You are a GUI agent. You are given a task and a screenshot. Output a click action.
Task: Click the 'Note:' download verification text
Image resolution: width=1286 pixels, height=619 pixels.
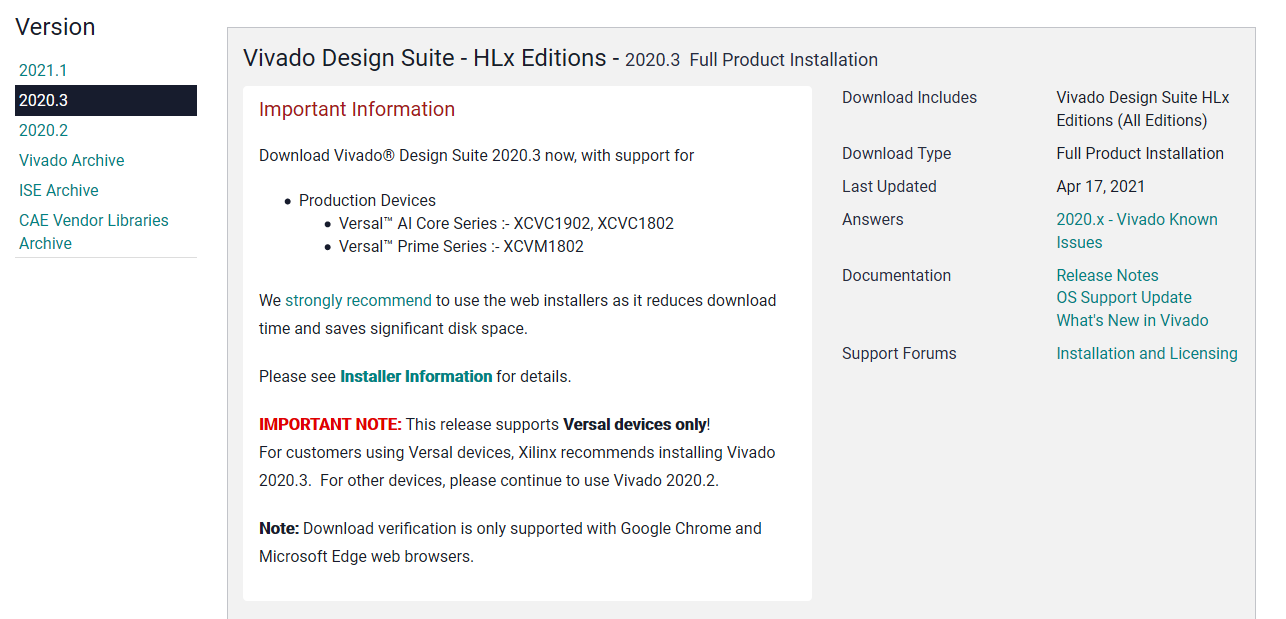(510, 542)
